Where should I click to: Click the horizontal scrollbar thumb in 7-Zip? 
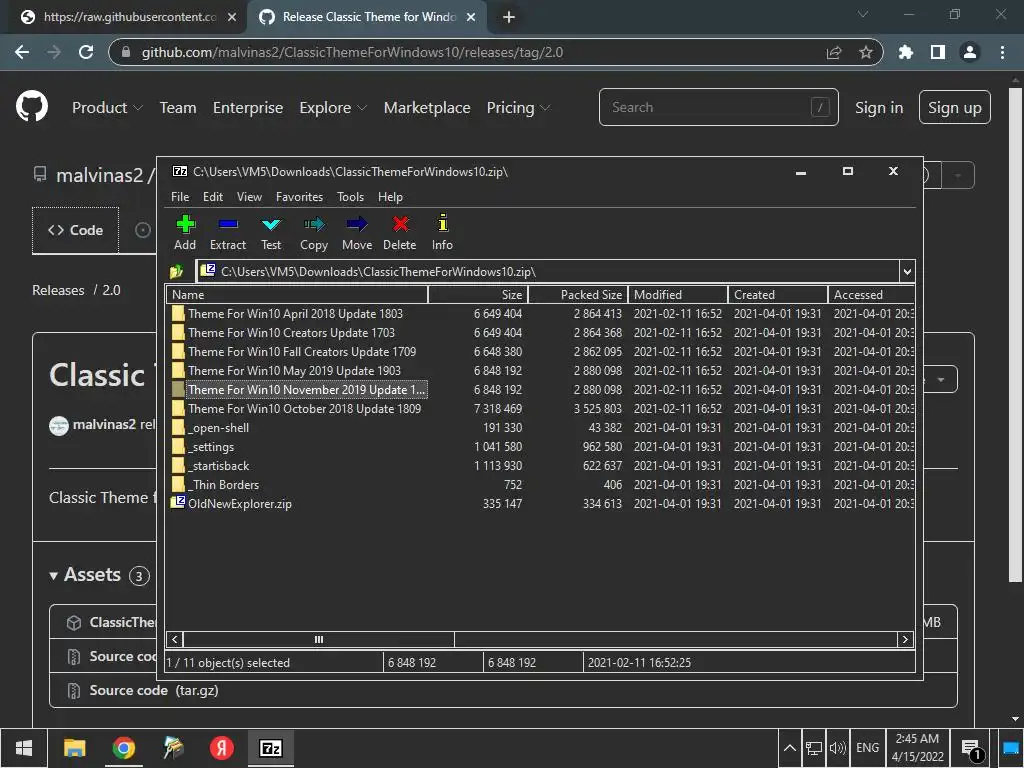point(319,639)
